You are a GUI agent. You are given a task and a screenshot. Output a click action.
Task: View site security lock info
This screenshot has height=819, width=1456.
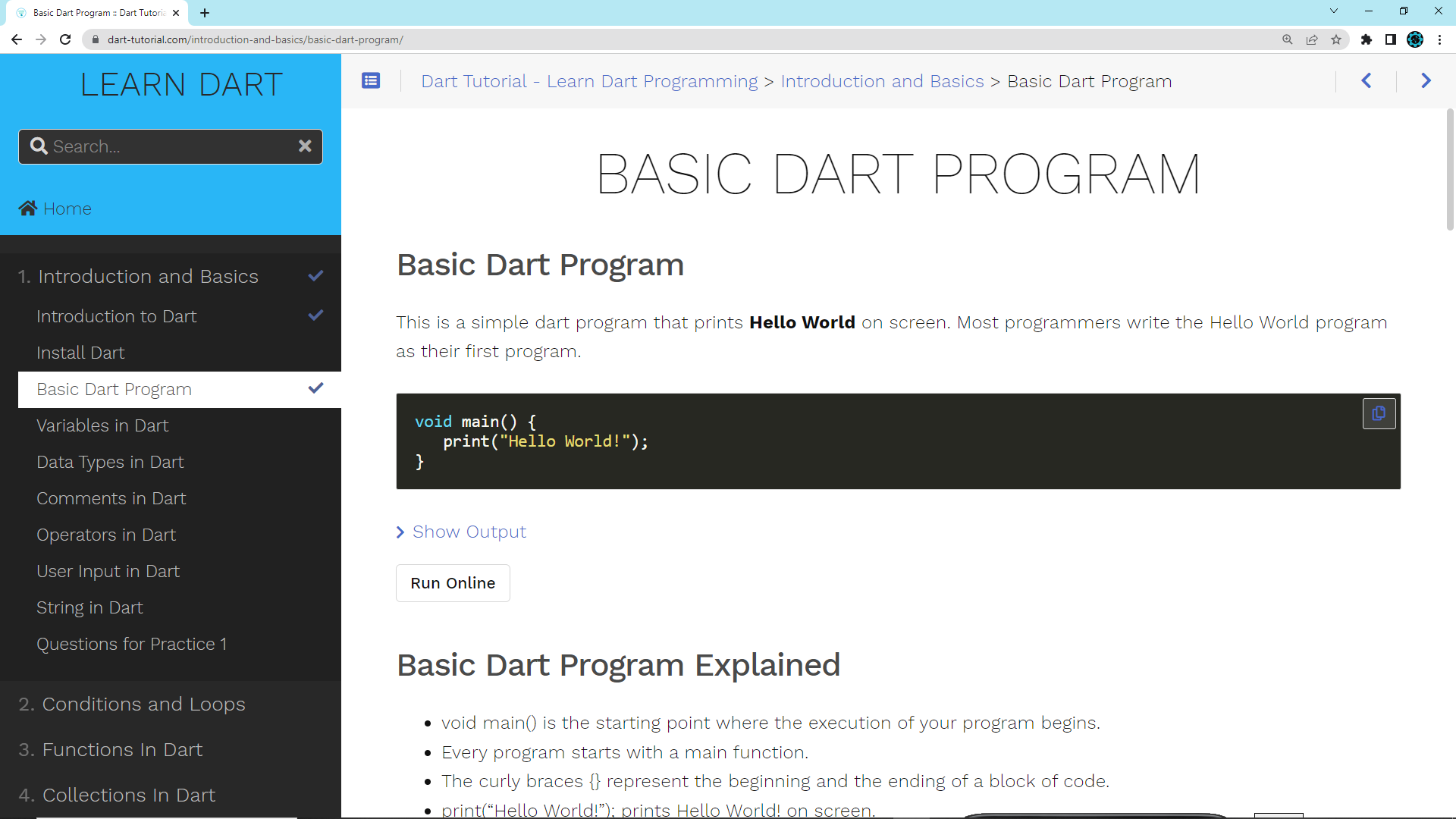96,39
